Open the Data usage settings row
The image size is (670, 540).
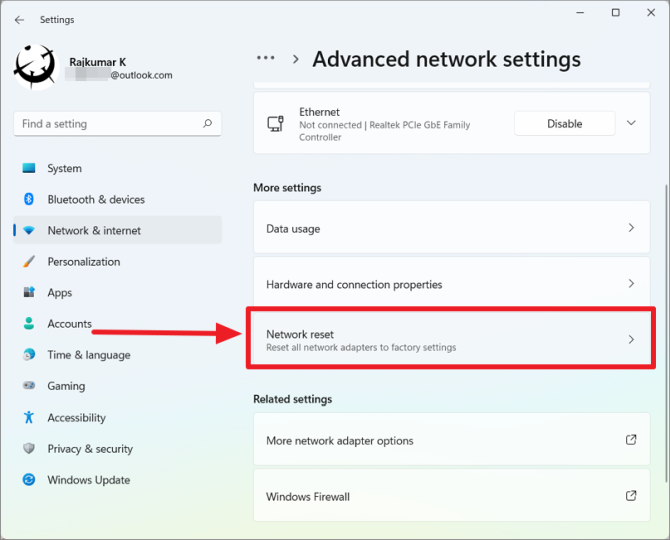451,228
